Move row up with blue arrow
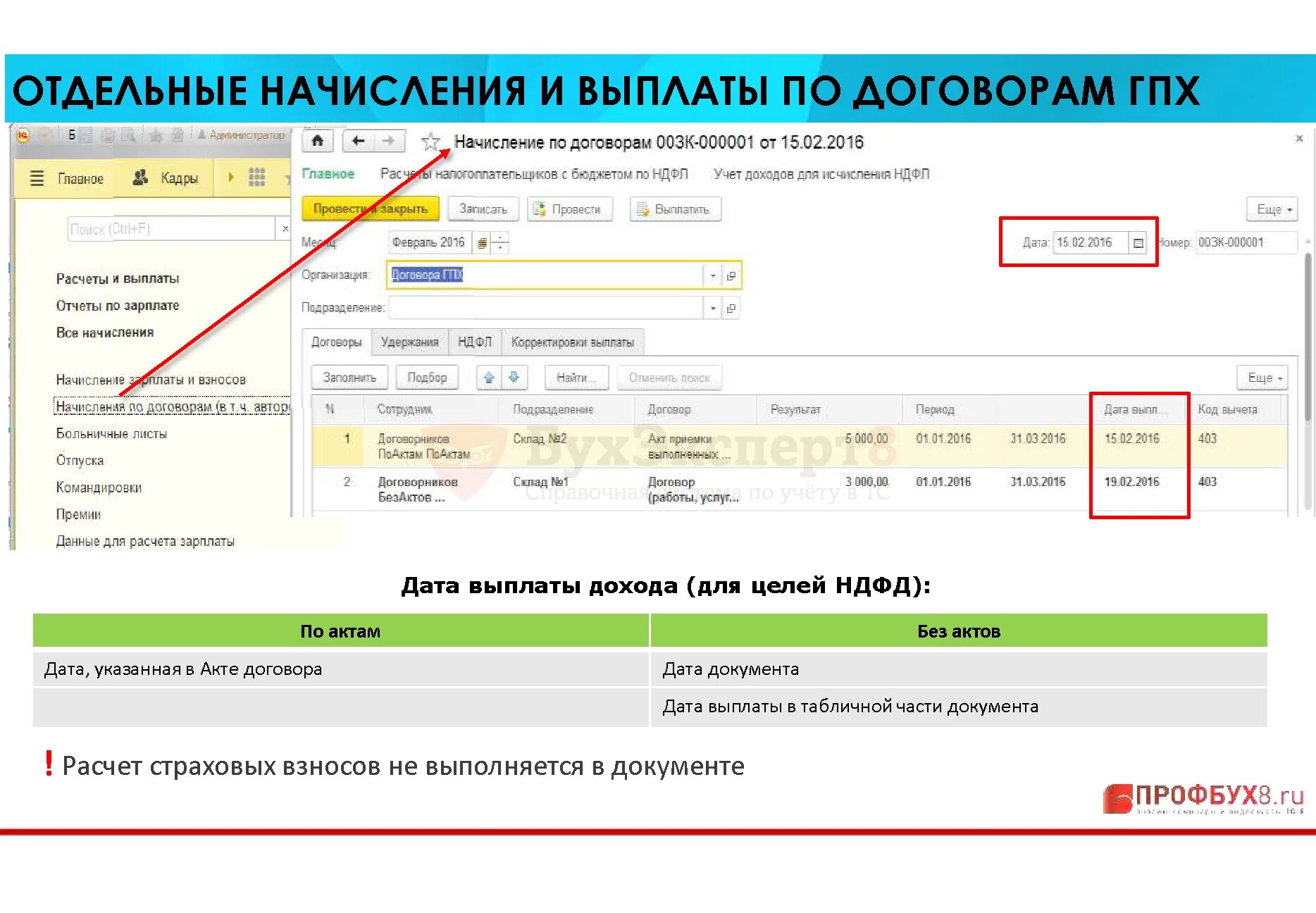This screenshot has width=1316, height=913. pyautogui.click(x=489, y=378)
